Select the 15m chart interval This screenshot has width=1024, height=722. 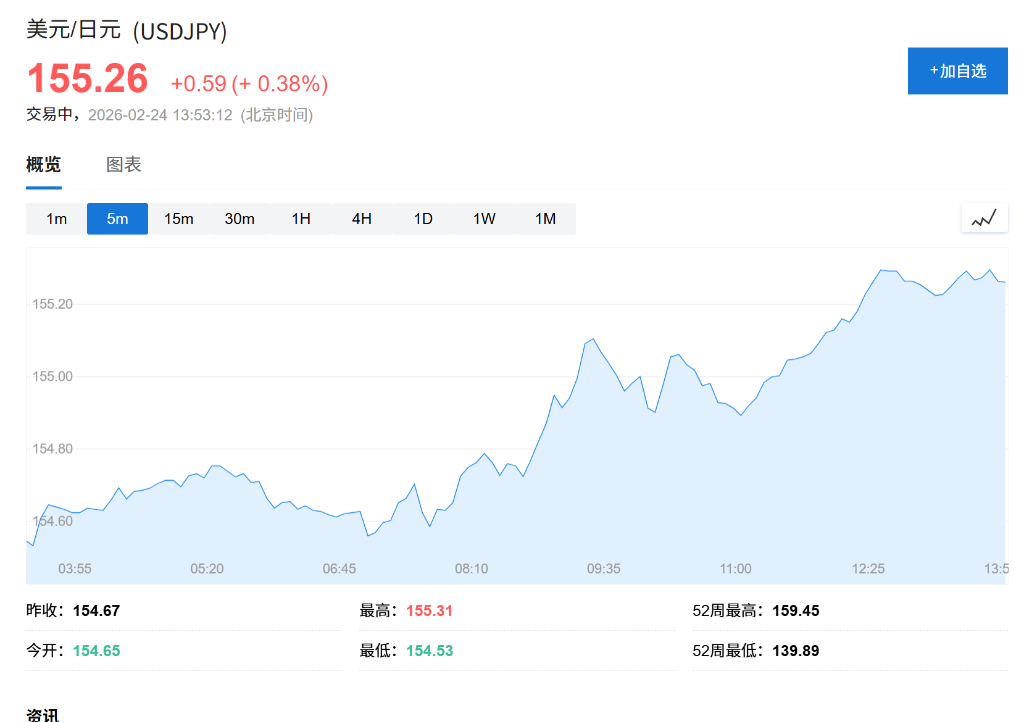pyautogui.click(x=178, y=218)
